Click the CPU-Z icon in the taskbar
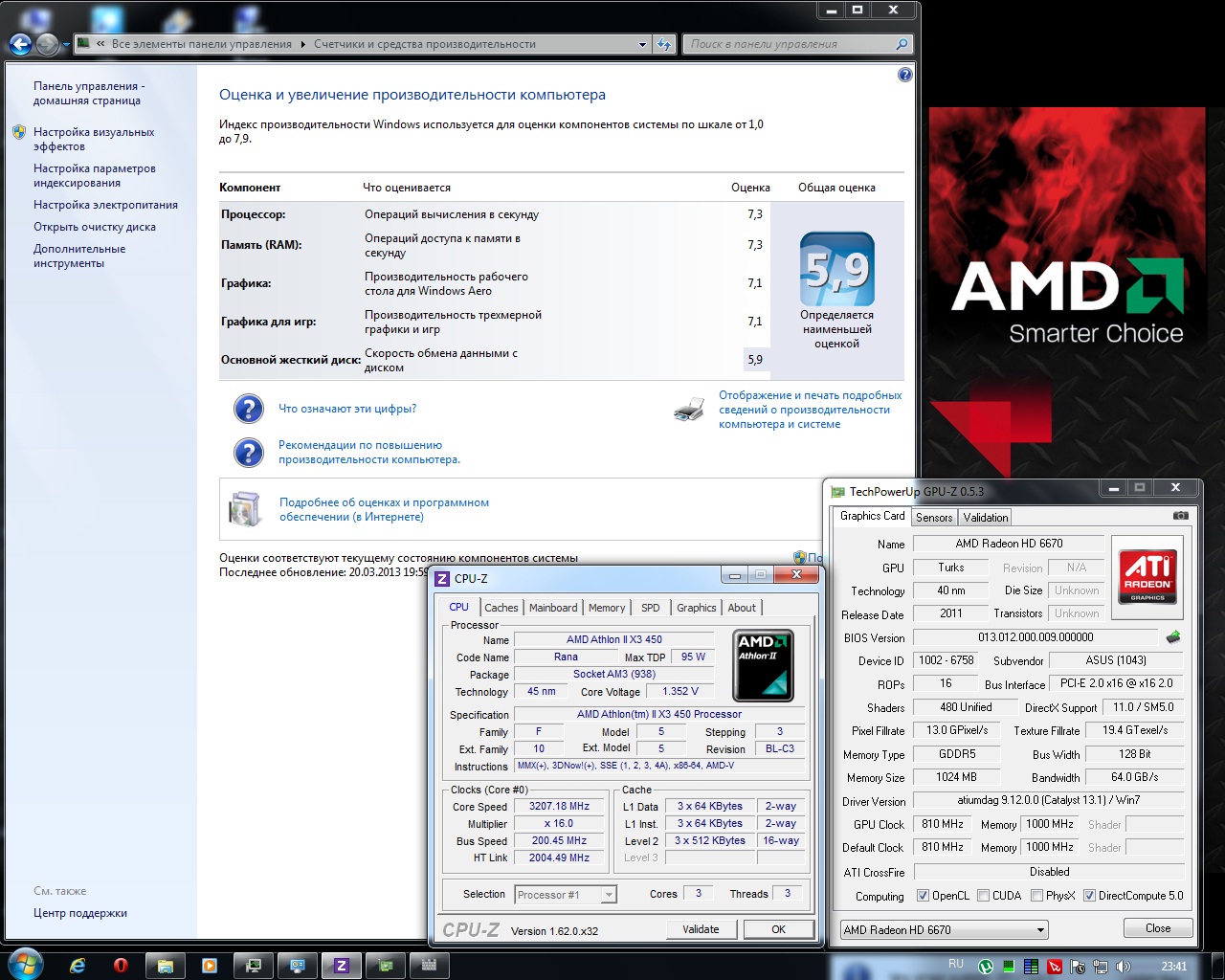The image size is (1225, 980). click(x=342, y=966)
